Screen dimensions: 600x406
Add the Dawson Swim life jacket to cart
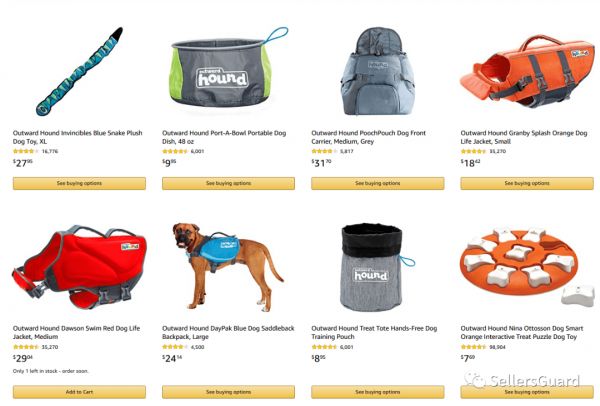coord(79,392)
